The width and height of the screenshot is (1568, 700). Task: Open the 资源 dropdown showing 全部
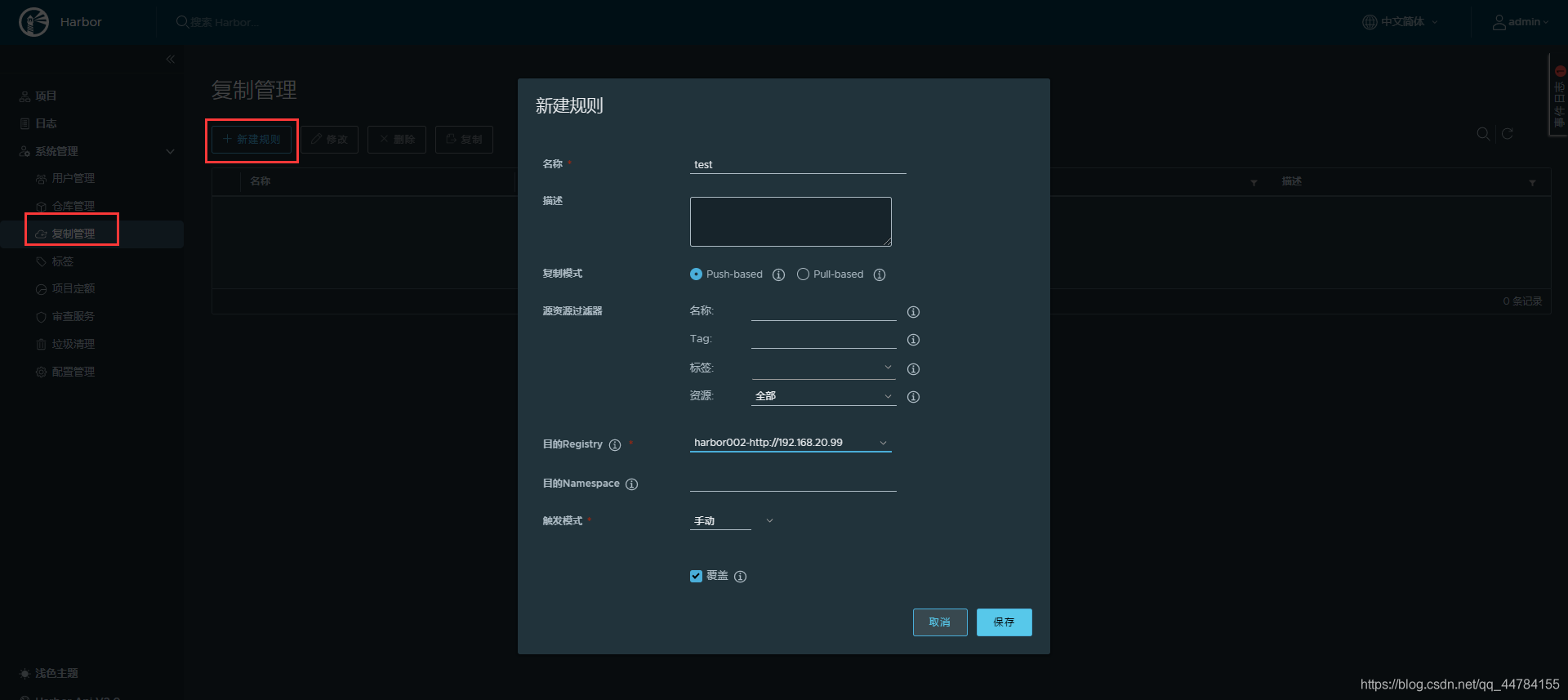[823, 396]
